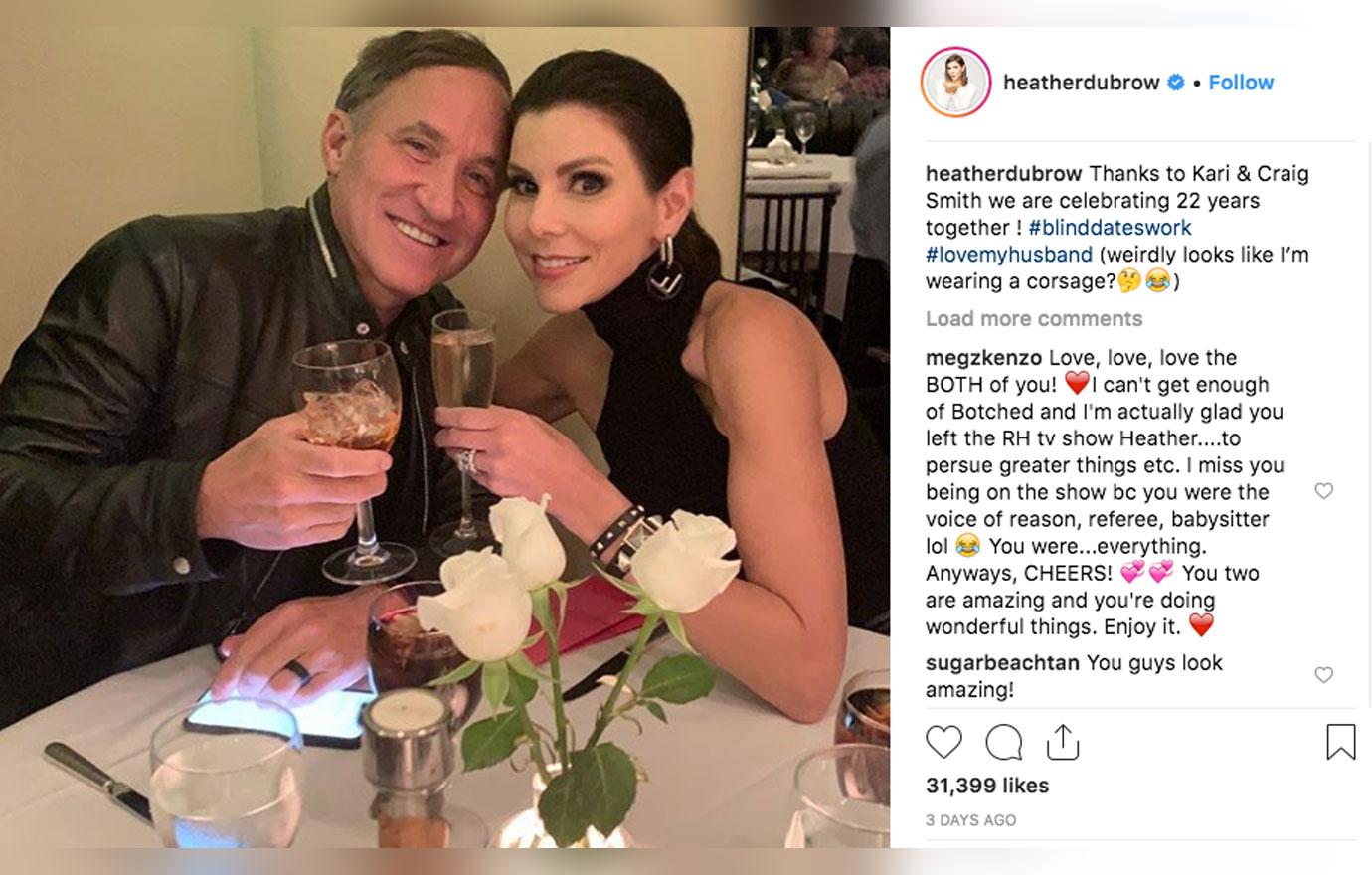This screenshot has width=1372, height=875.
Task: Expand Load more comments
Action: (x=1034, y=319)
